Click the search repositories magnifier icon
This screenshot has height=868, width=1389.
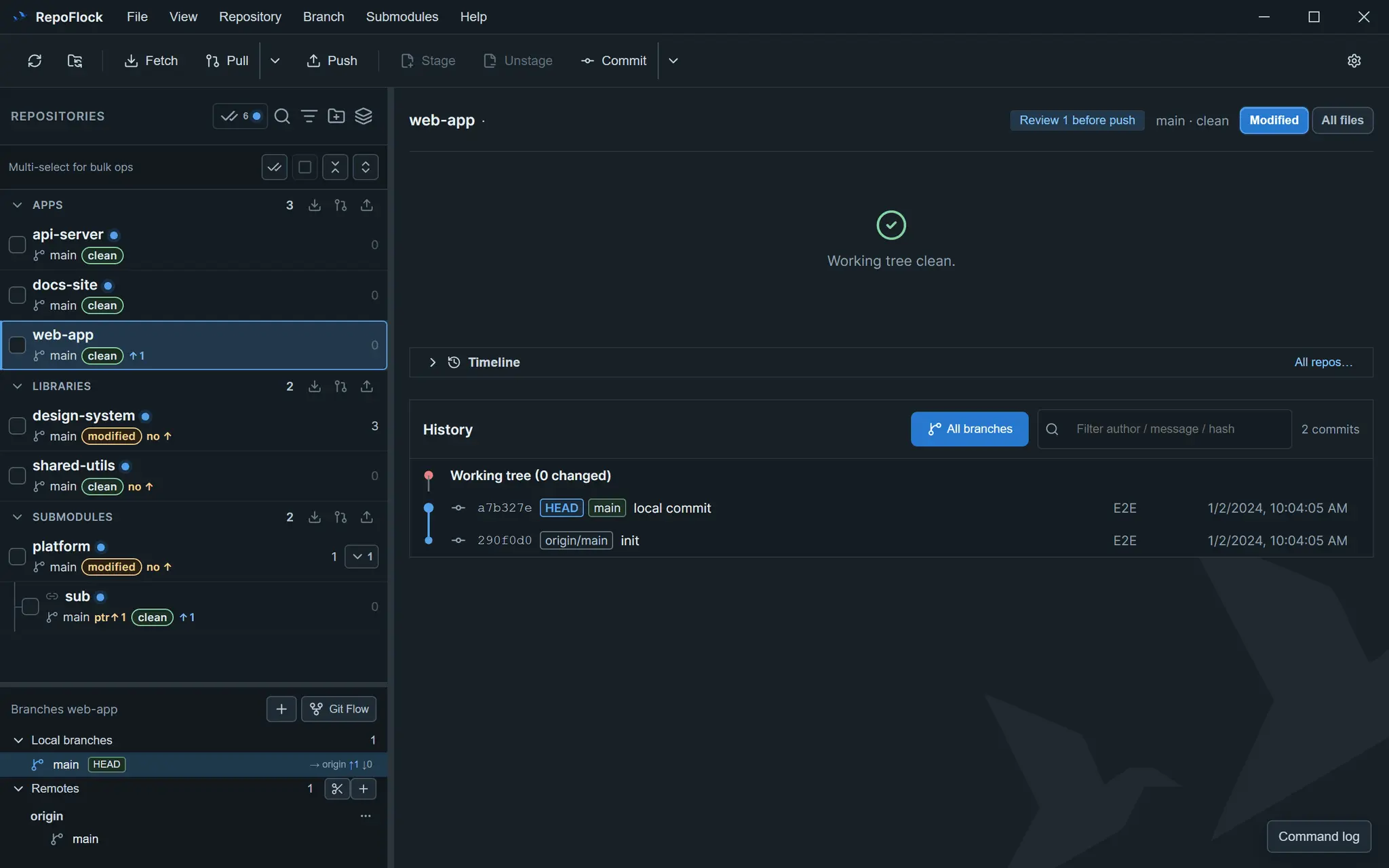coord(282,117)
